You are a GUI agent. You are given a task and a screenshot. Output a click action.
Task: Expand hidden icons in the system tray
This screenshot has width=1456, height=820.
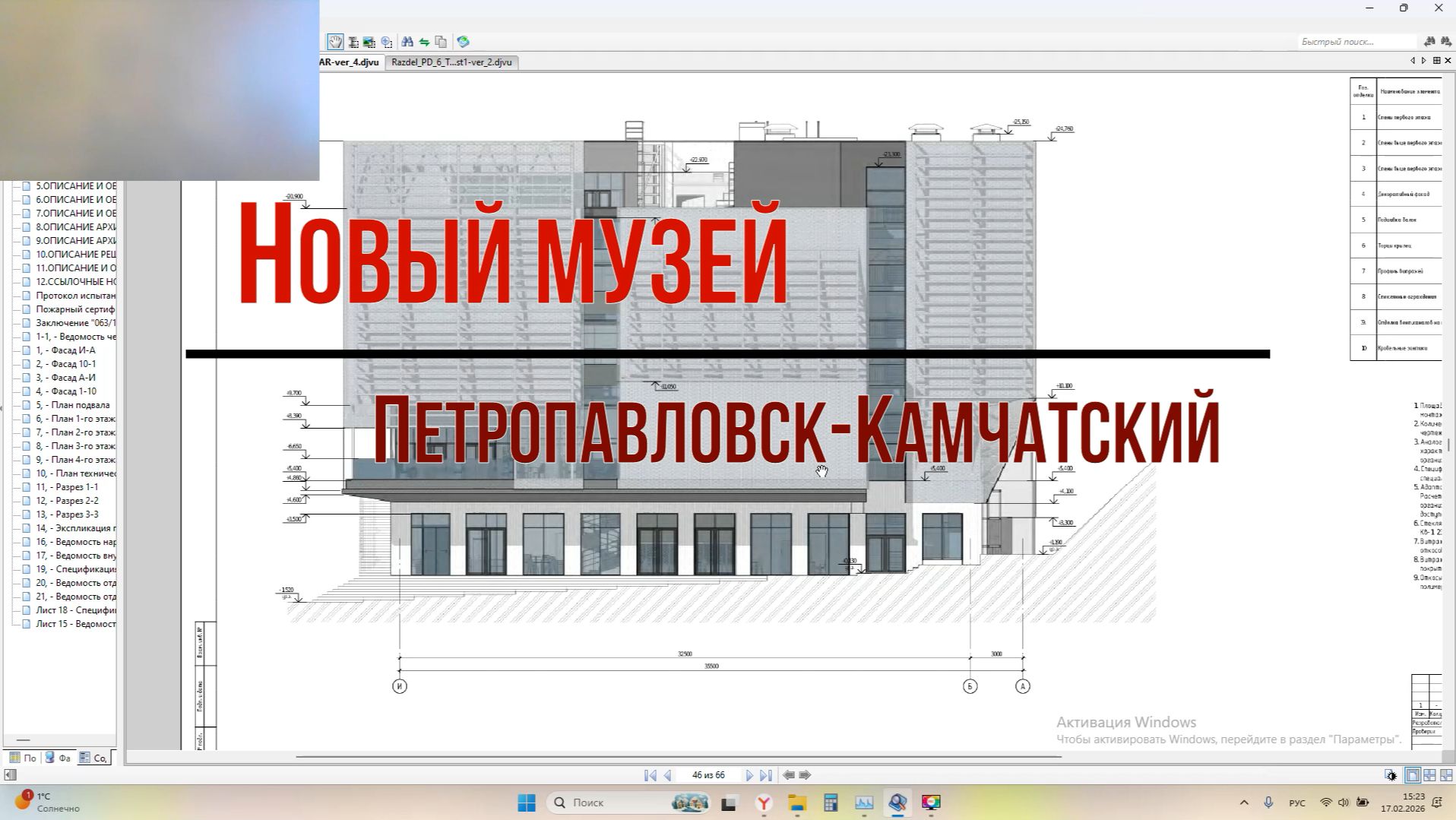tap(1244, 803)
